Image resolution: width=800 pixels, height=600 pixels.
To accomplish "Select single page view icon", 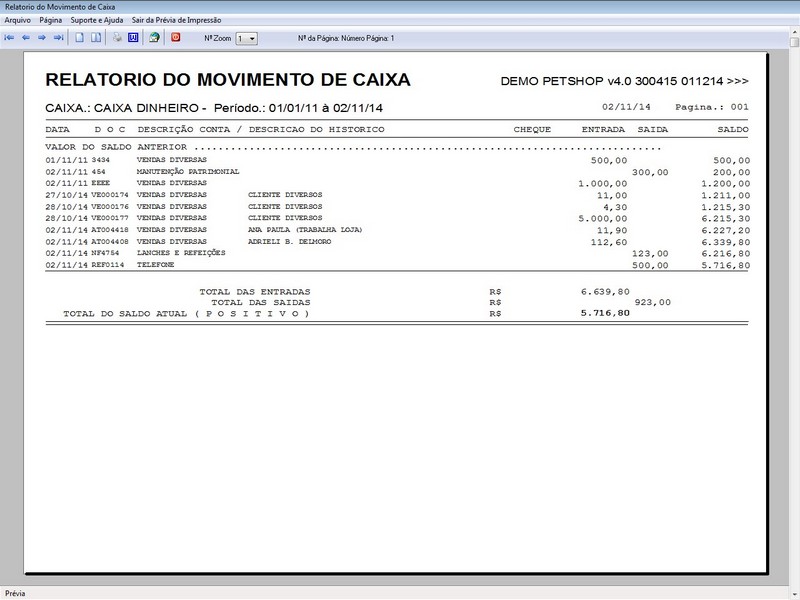I will click(x=79, y=38).
